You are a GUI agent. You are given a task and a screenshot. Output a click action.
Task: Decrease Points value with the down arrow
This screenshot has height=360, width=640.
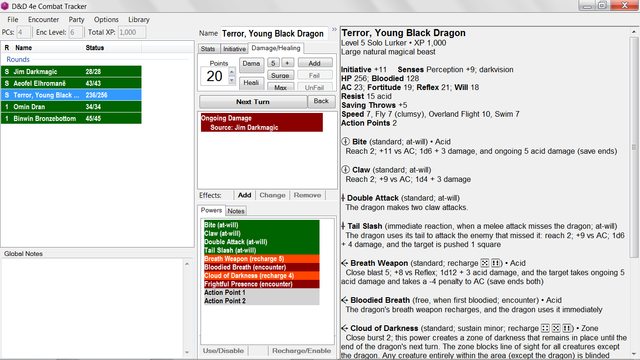pyautogui.click(x=231, y=80)
